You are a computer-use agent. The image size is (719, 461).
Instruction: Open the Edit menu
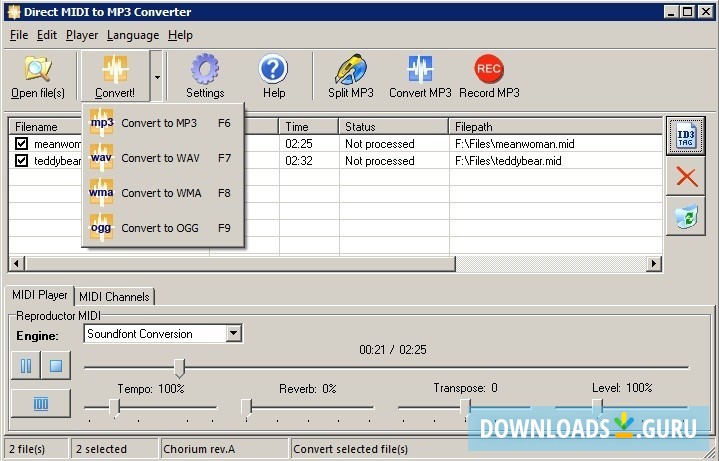pyautogui.click(x=47, y=35)
